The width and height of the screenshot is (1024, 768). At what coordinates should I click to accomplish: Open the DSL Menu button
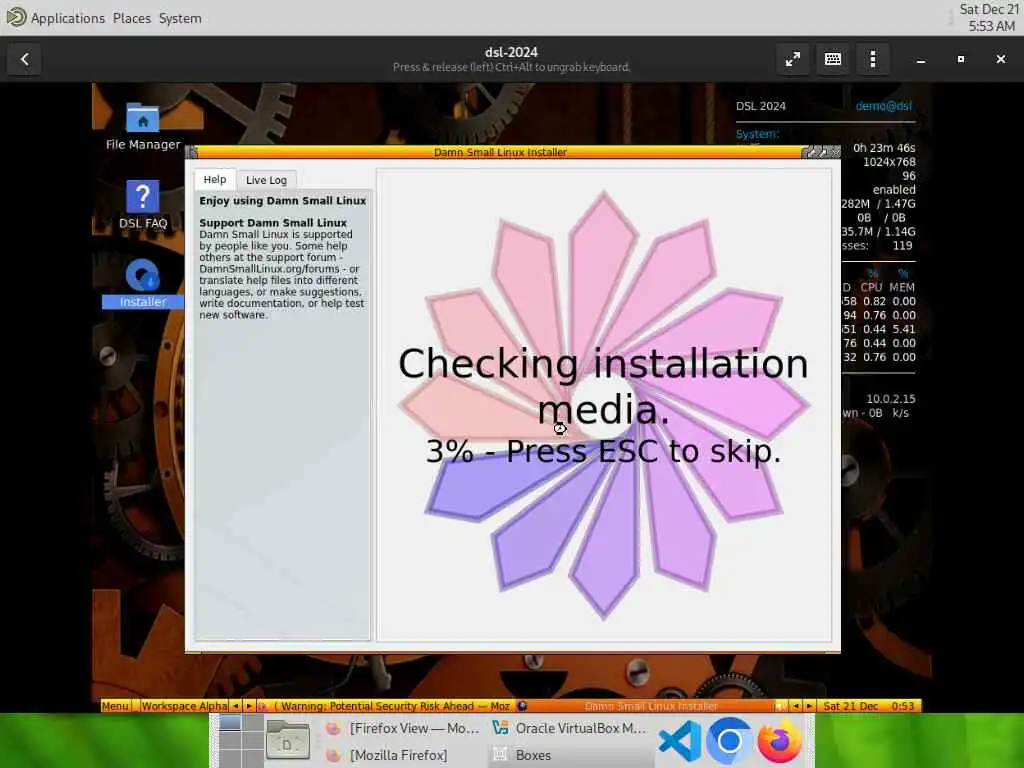click(x=115, y=706)
